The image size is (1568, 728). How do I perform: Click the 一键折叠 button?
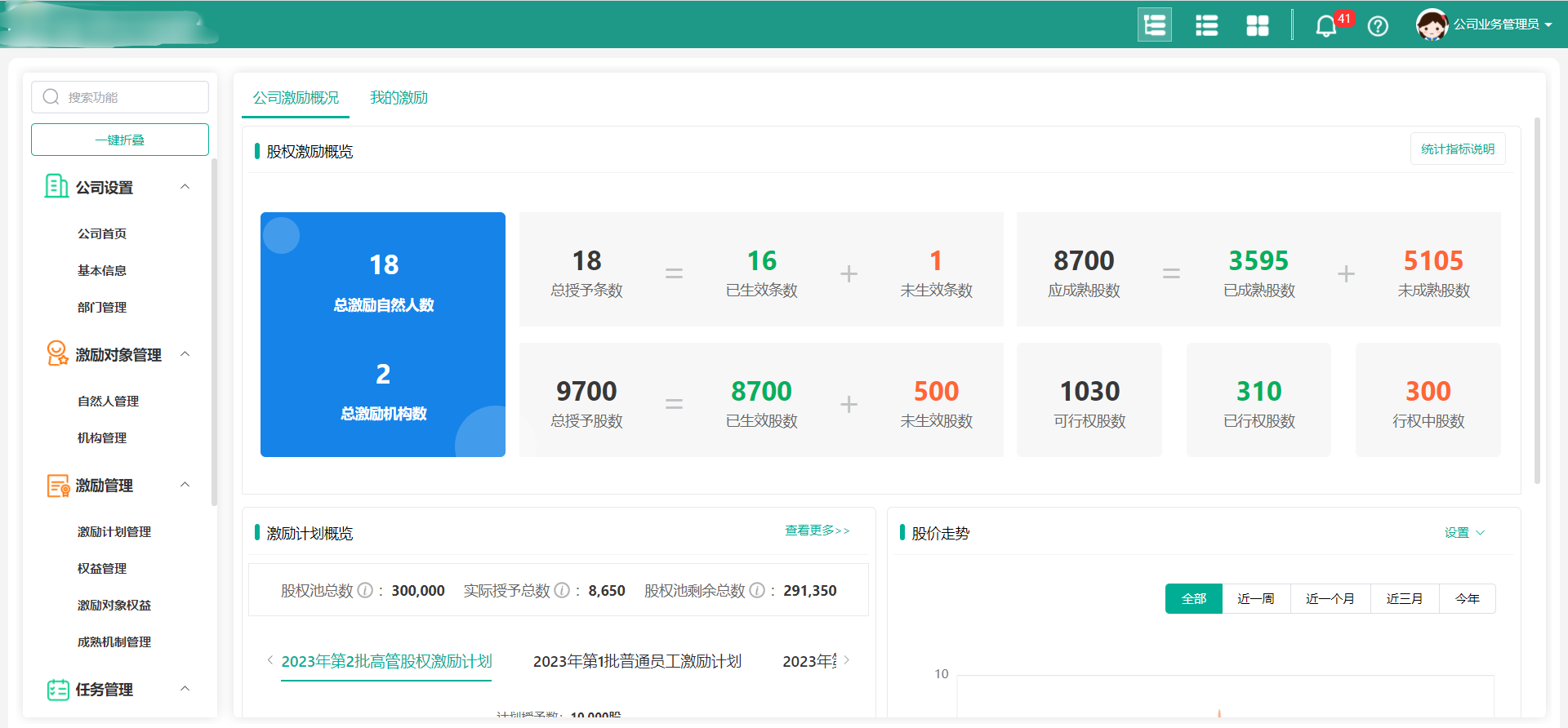tap(120, 140)
